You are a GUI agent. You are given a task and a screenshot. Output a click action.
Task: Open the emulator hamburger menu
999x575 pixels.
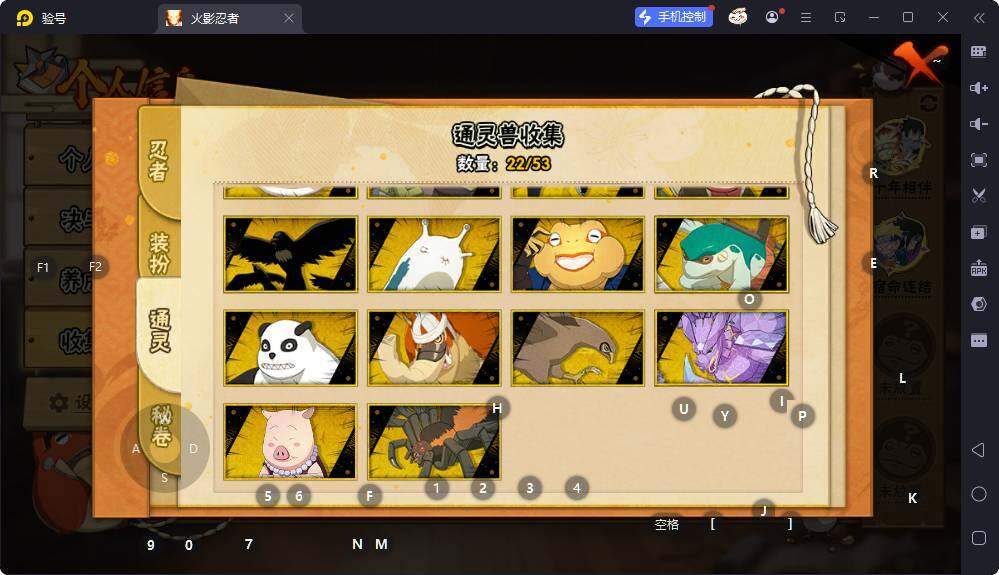[x=806, y=18]
